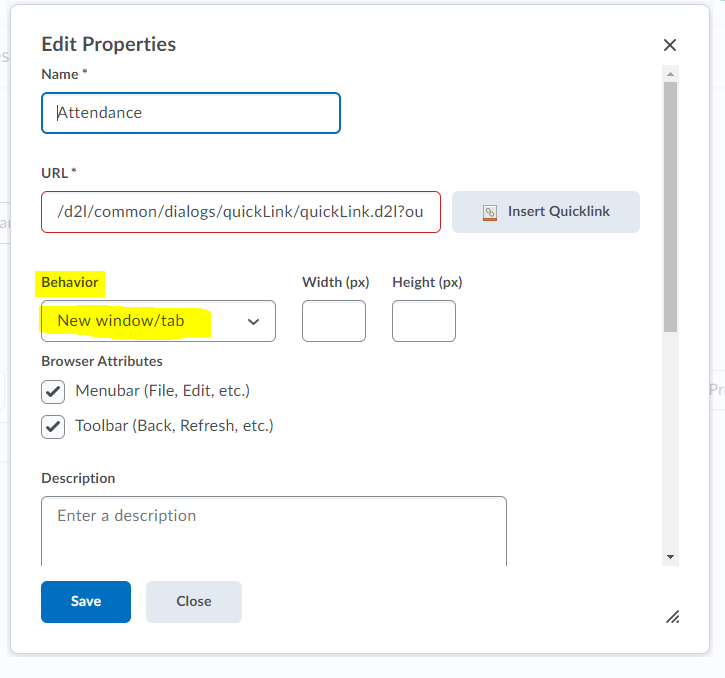Click the scrollbar down arrow
The width and height of the screenshot is (725, 678).
coord(670,556)
